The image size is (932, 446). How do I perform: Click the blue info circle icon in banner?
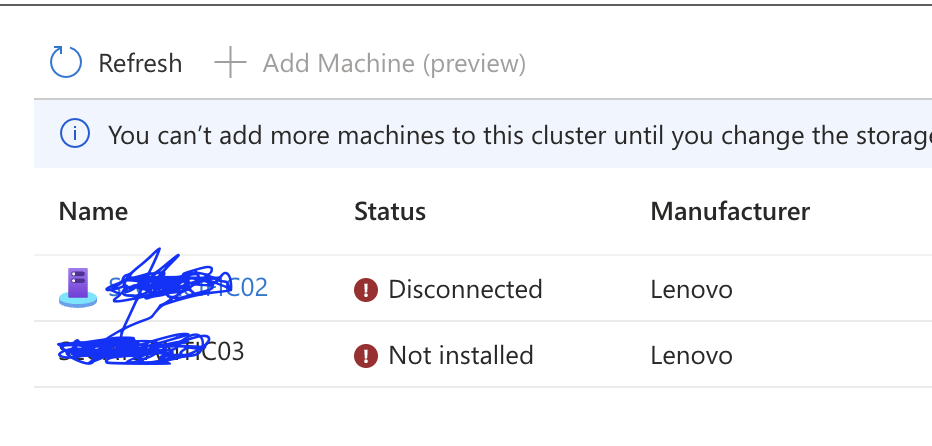pyautogui.click(x=75, y=134)
